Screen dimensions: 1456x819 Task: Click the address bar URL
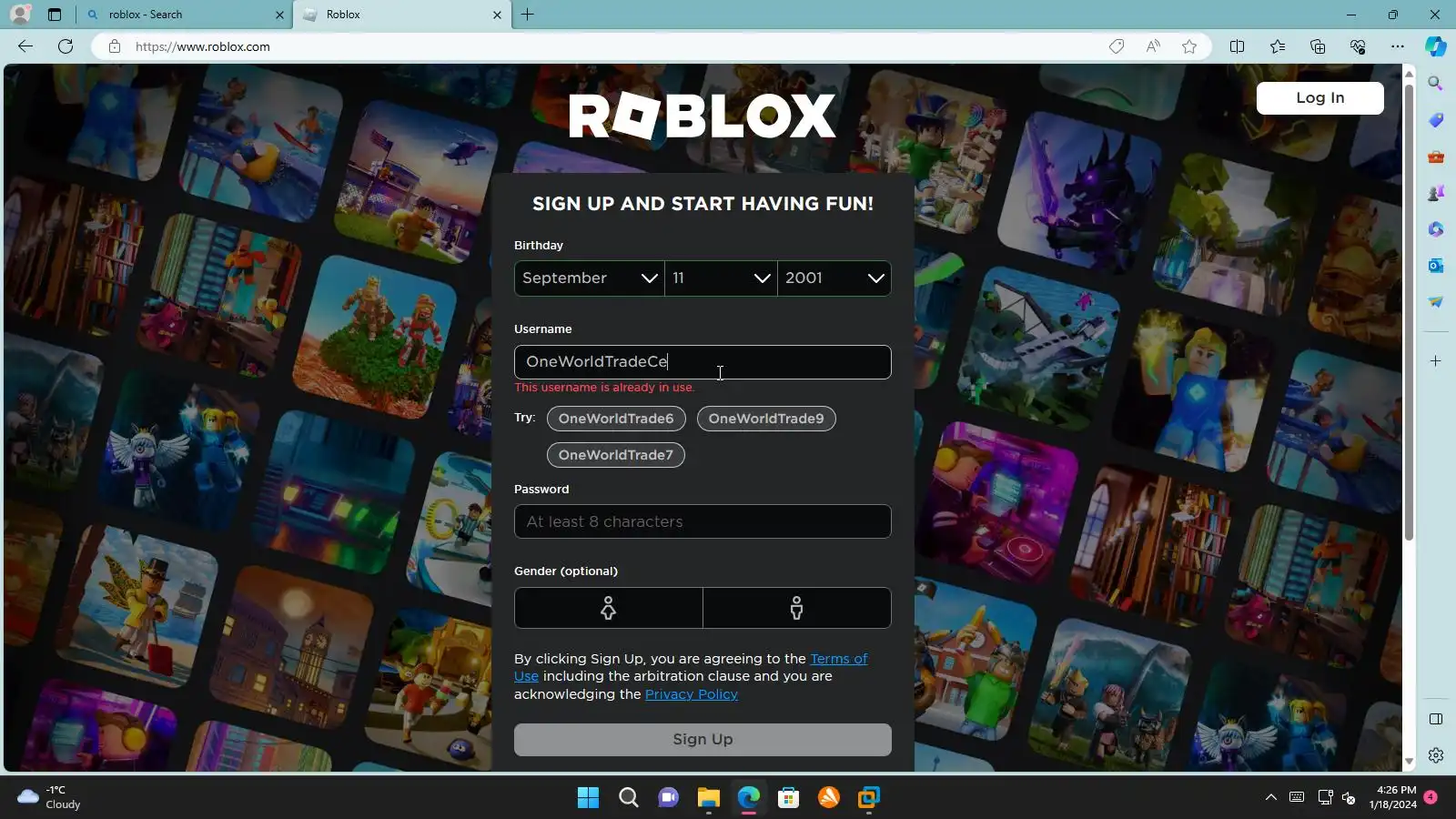[203, 46]
